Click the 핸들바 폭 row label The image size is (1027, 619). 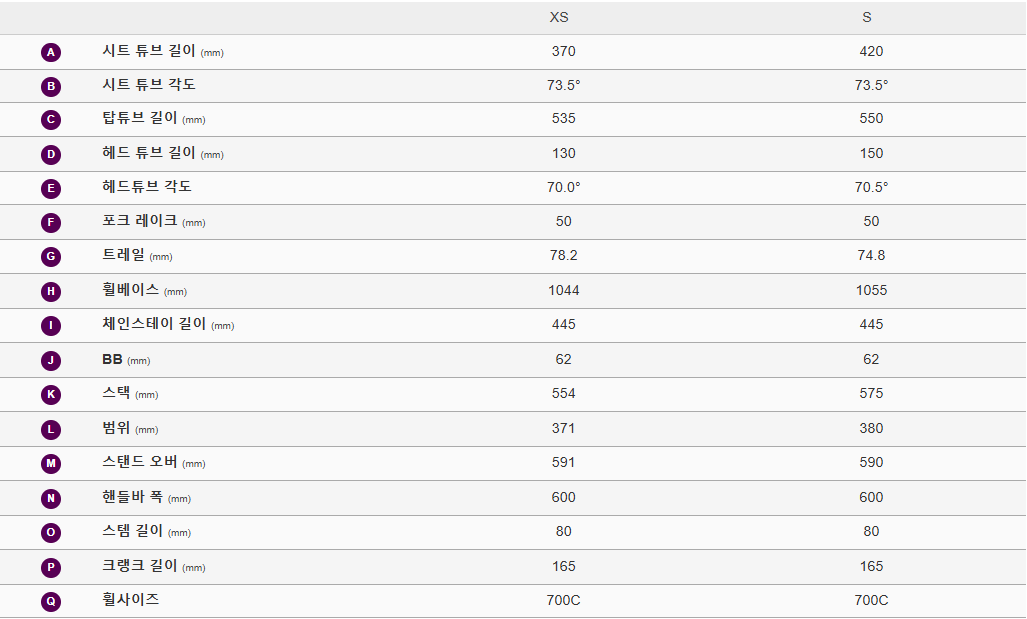[x=132, y=497]
